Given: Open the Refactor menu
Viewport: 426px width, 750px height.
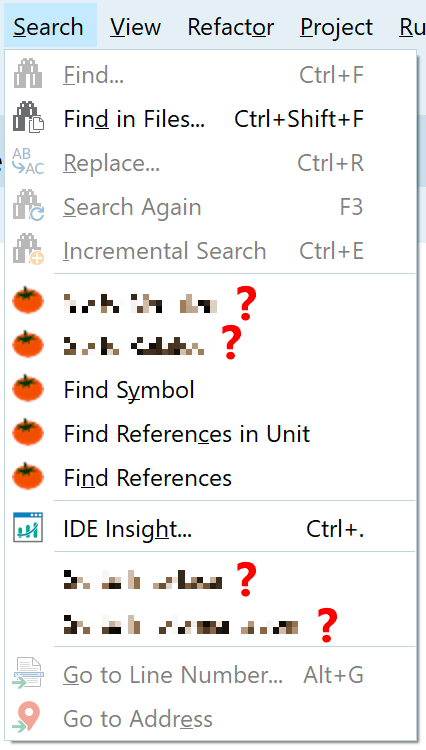Looking at the screenshot, I should point(231,27).
